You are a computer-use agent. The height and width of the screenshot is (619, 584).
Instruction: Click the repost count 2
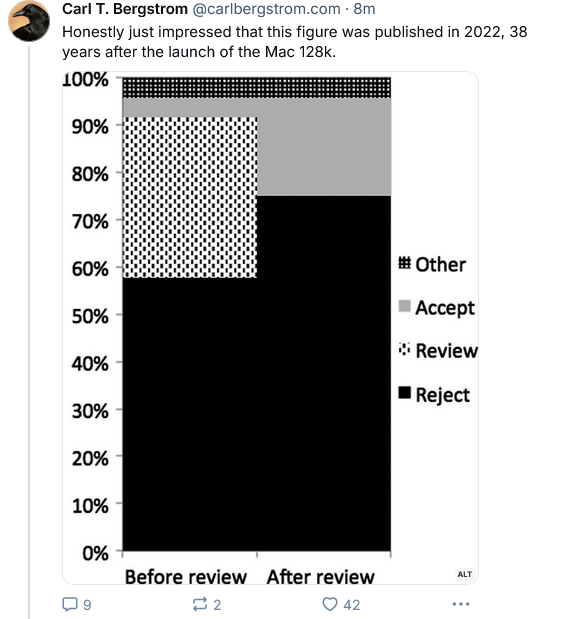pyautogui.click(x=217, y=605)
